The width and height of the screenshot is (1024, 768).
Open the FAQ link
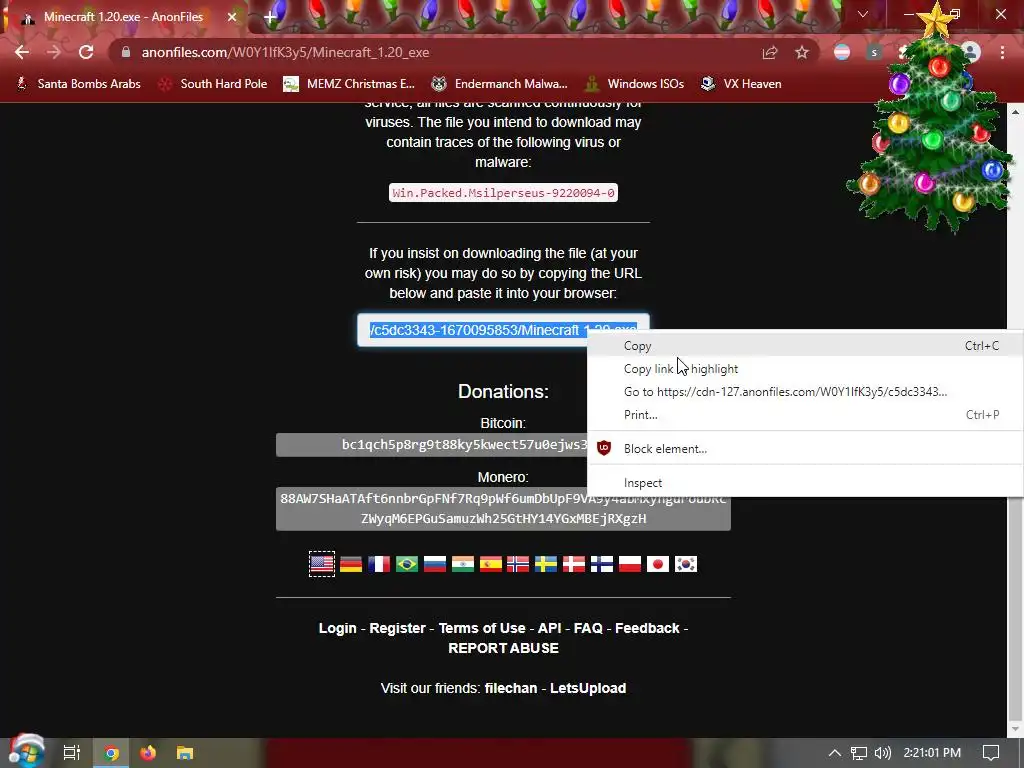(588, 628)
